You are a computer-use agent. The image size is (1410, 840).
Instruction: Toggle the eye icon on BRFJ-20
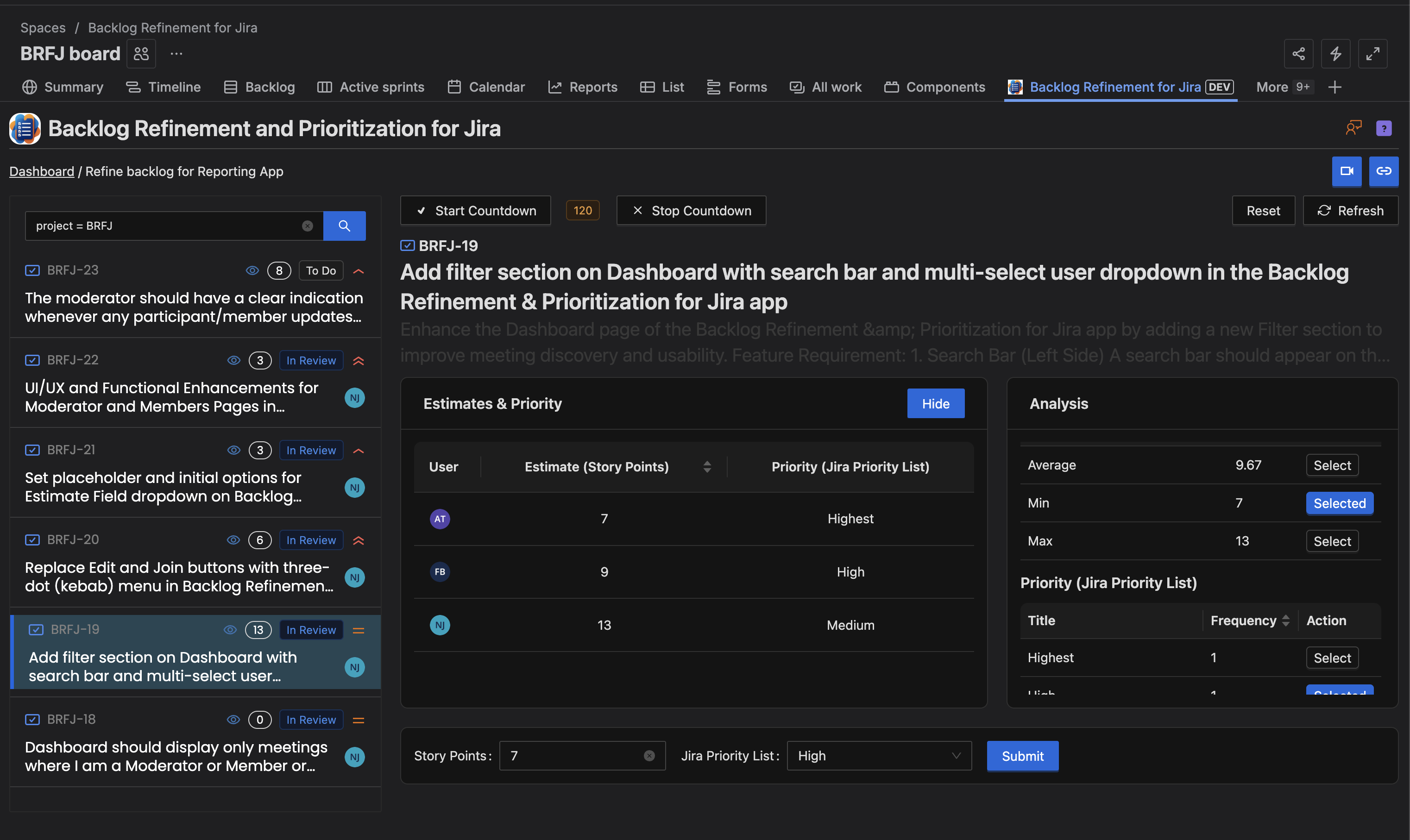pos(233,540)
